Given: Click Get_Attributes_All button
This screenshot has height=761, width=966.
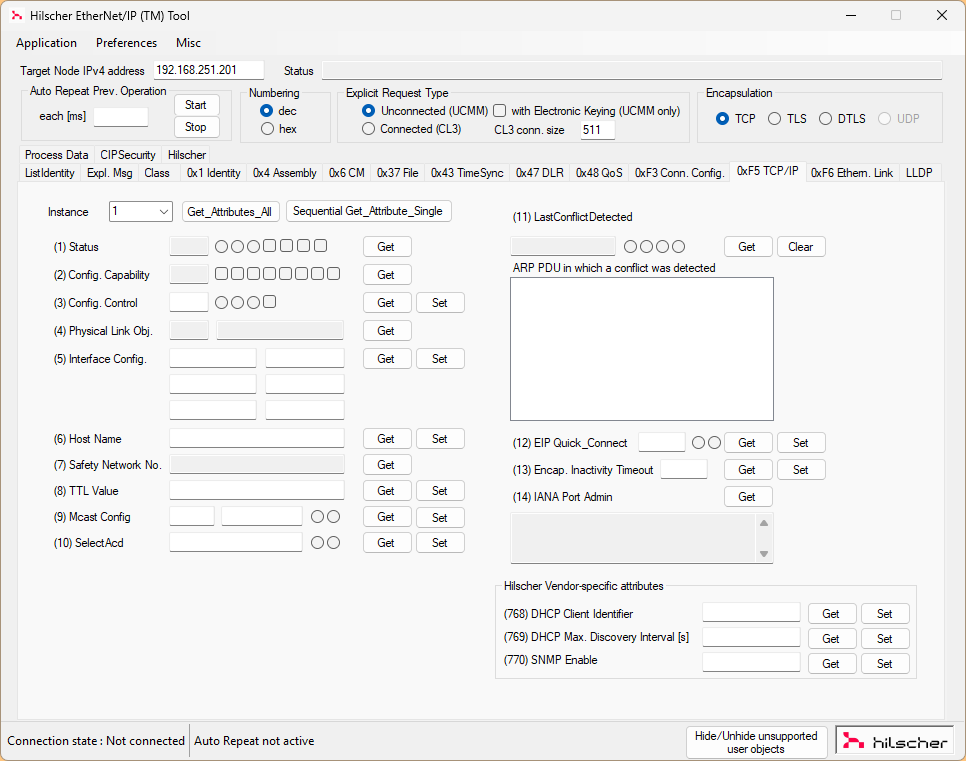Looking at the screenshot, I should point(230,211).
